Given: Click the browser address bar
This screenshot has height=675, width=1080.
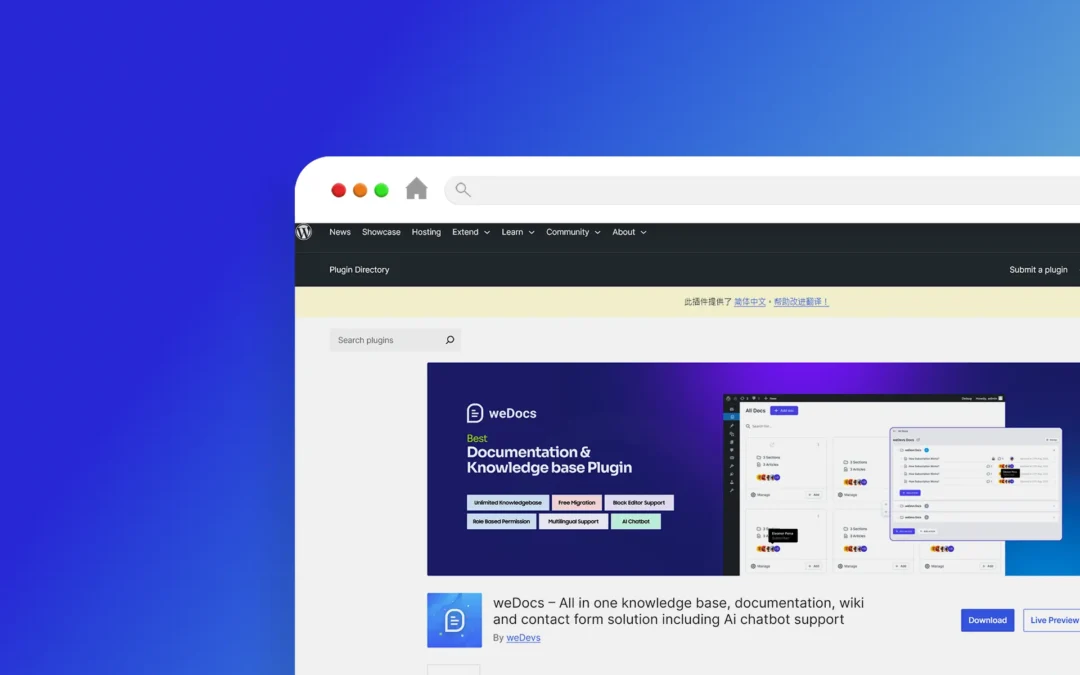Looking at the screenshot, I should (762, 190).
